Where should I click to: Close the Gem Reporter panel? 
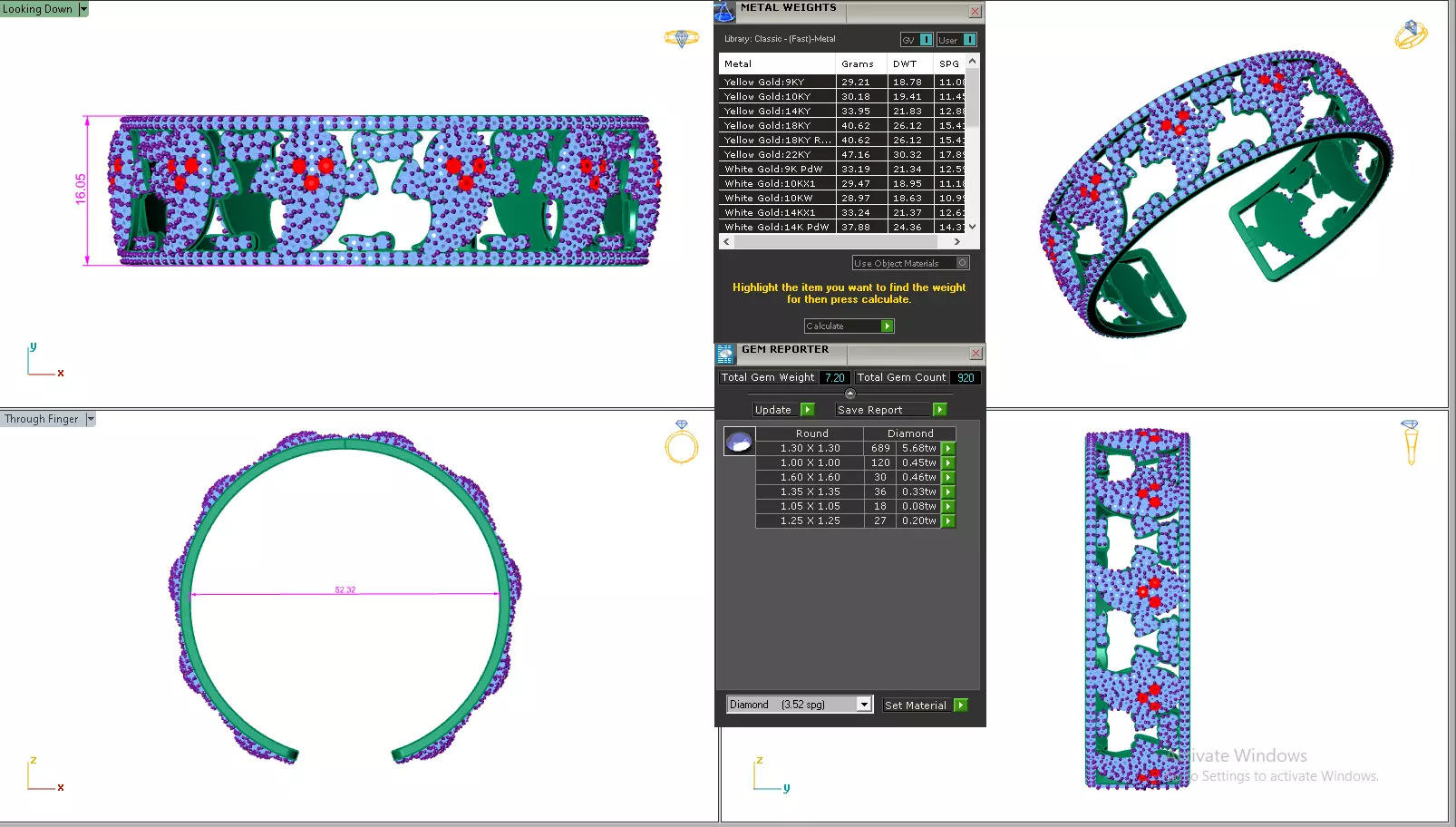coord(976,354)
